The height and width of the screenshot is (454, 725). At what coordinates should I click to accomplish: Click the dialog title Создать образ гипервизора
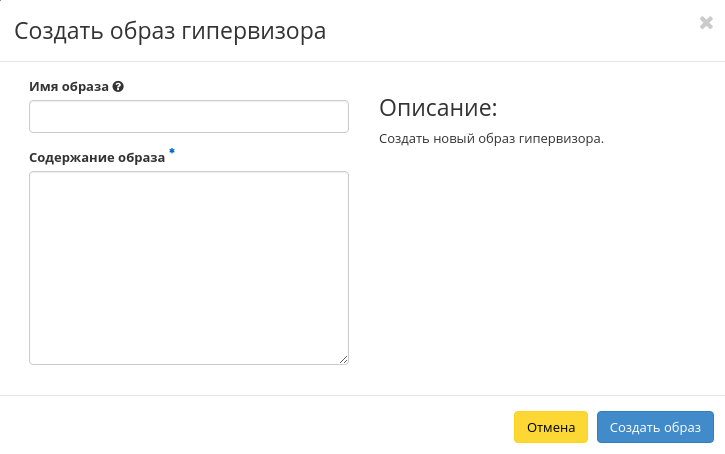(170, 31)
